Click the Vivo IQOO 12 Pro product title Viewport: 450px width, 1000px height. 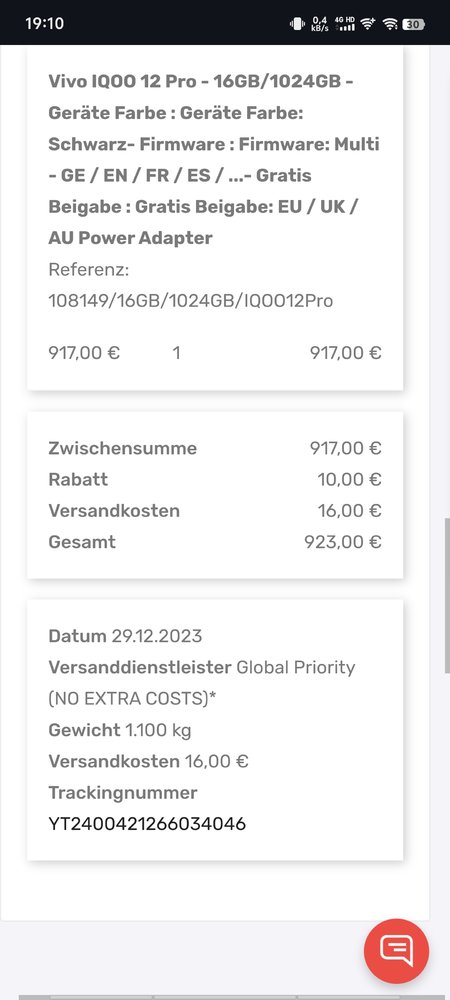click(214, 159)
